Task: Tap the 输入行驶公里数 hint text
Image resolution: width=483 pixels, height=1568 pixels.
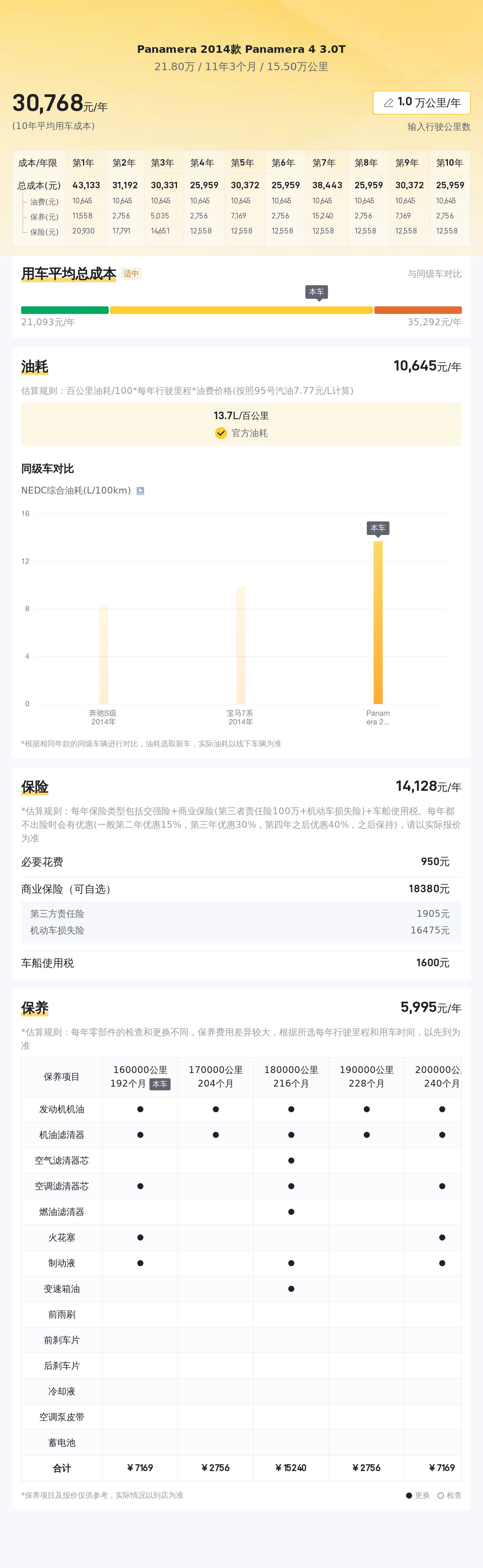Action: coord(438,127)
